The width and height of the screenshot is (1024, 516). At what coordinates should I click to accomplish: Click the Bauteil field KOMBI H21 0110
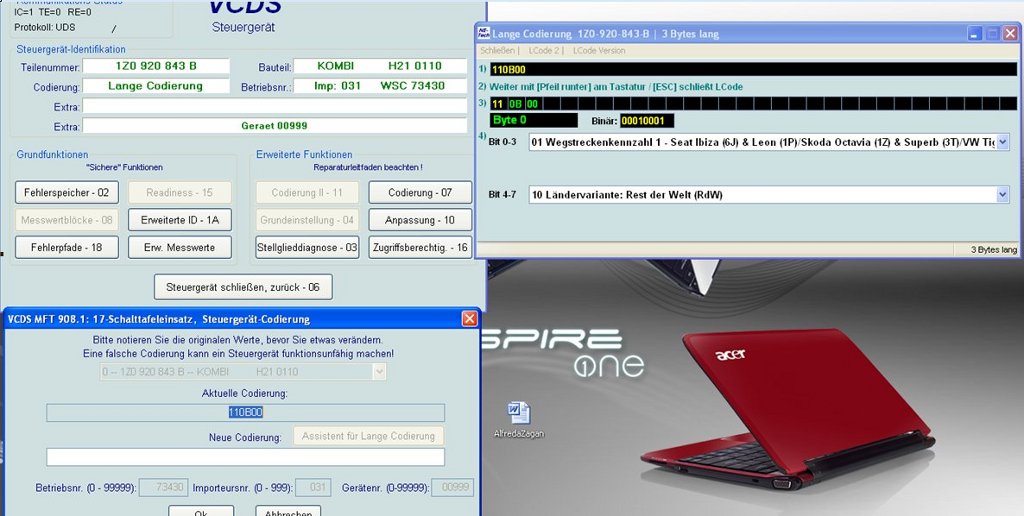(x=380, y=66)
